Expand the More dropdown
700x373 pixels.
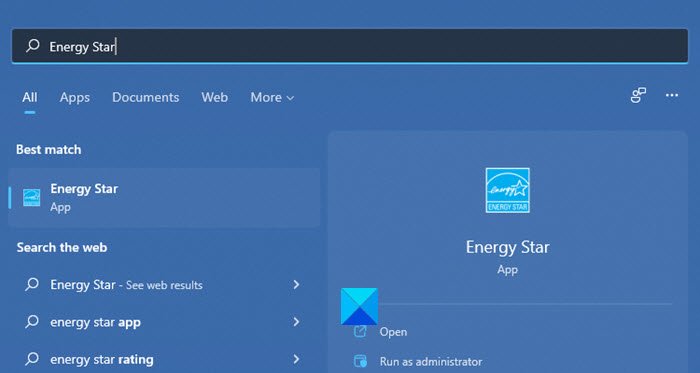(x=272, y=97)
